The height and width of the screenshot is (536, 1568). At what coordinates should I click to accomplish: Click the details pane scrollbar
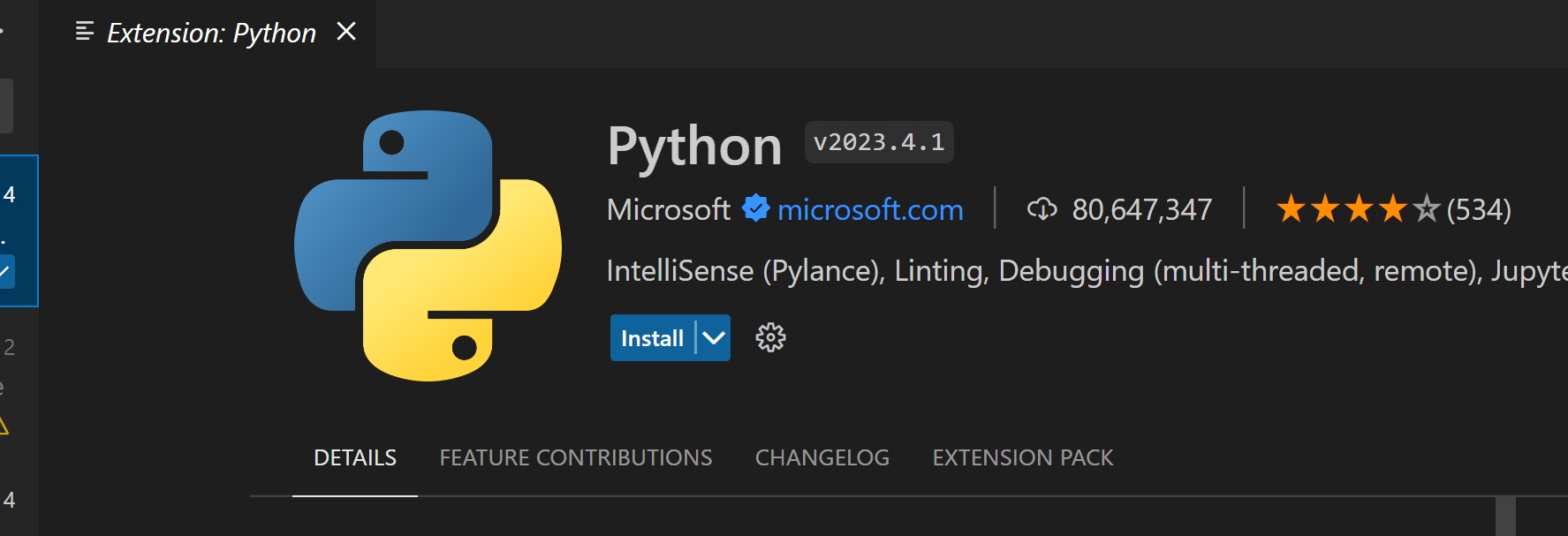coord(1505,516)
